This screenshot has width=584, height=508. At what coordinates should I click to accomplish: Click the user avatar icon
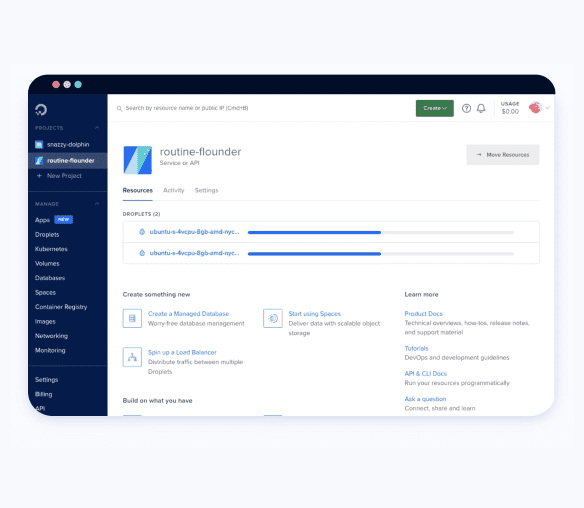(x=535, y=108)
